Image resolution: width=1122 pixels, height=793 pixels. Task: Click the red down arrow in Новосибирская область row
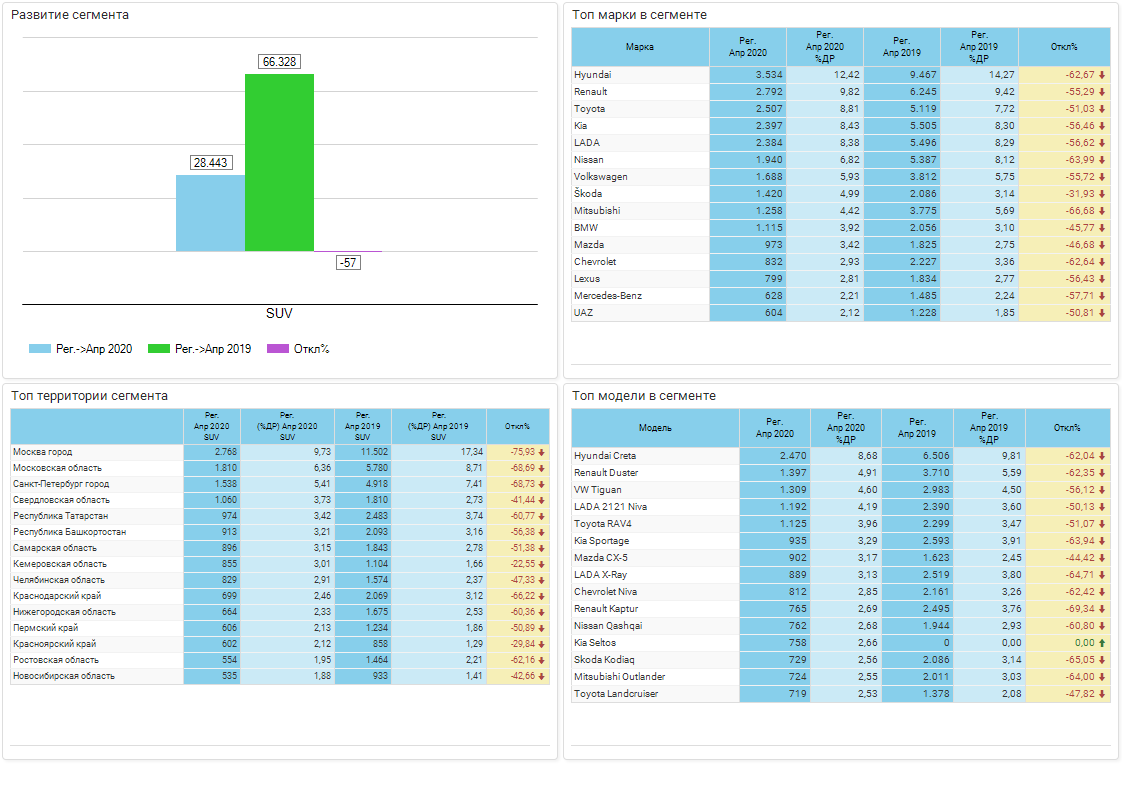coord(542,676)
